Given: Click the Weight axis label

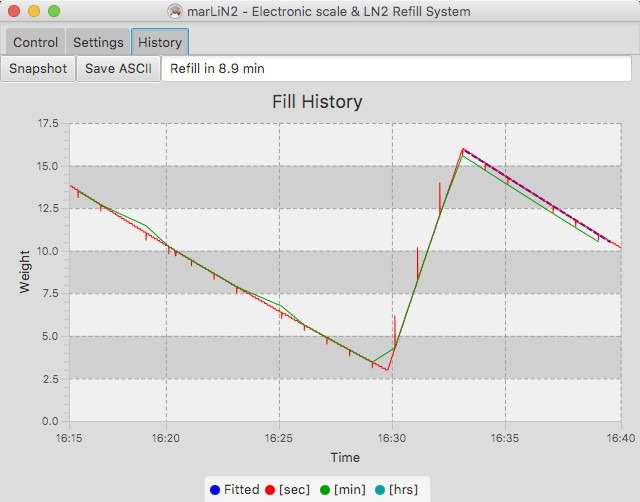Looking at the screenshot, I should 25,272.
